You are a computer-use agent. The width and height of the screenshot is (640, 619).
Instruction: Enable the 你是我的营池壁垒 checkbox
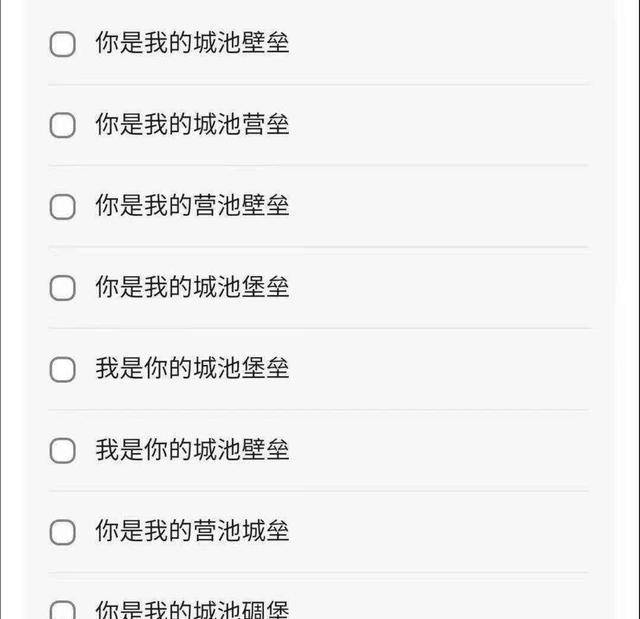[x=63, y=207]
